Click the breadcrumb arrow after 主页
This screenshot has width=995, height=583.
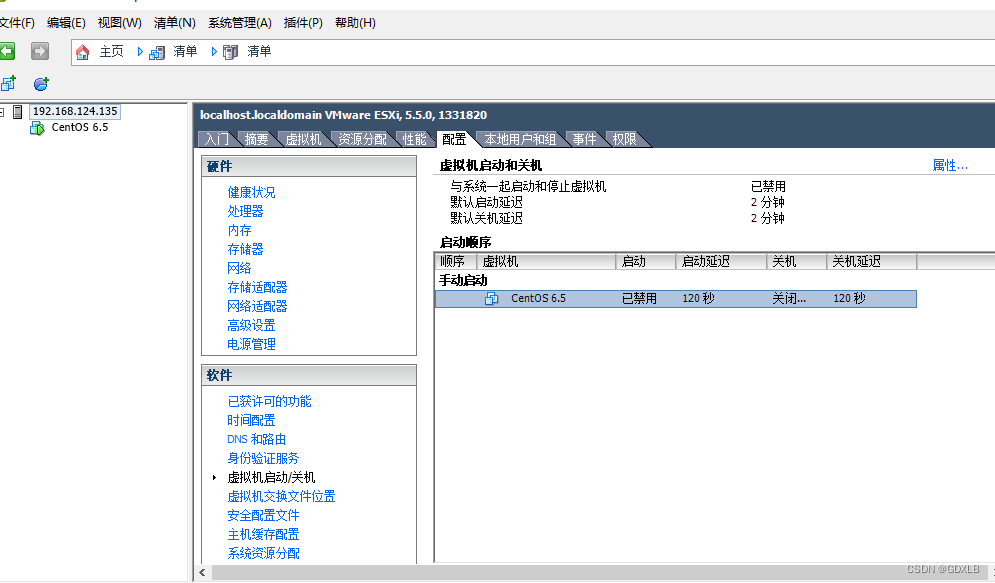pos(139,52)
